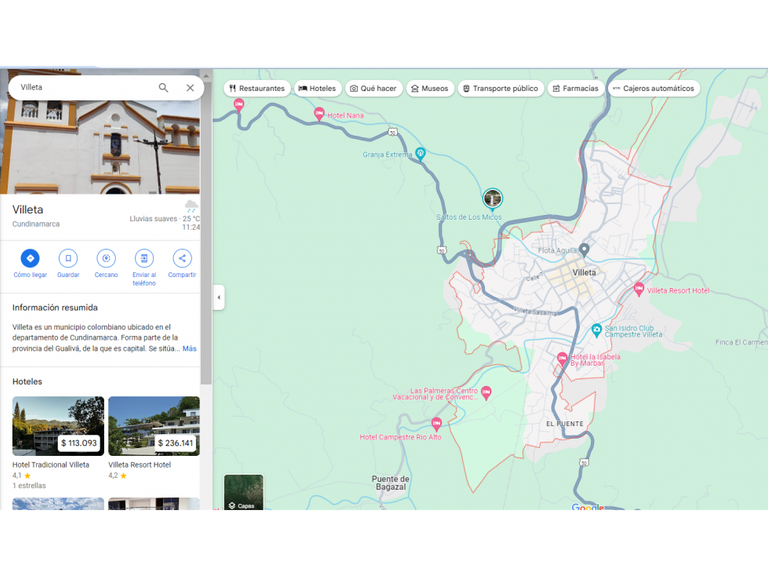768x576 pixels.
Task: Click Flota Aguila map pin
Action: (584, 249)
